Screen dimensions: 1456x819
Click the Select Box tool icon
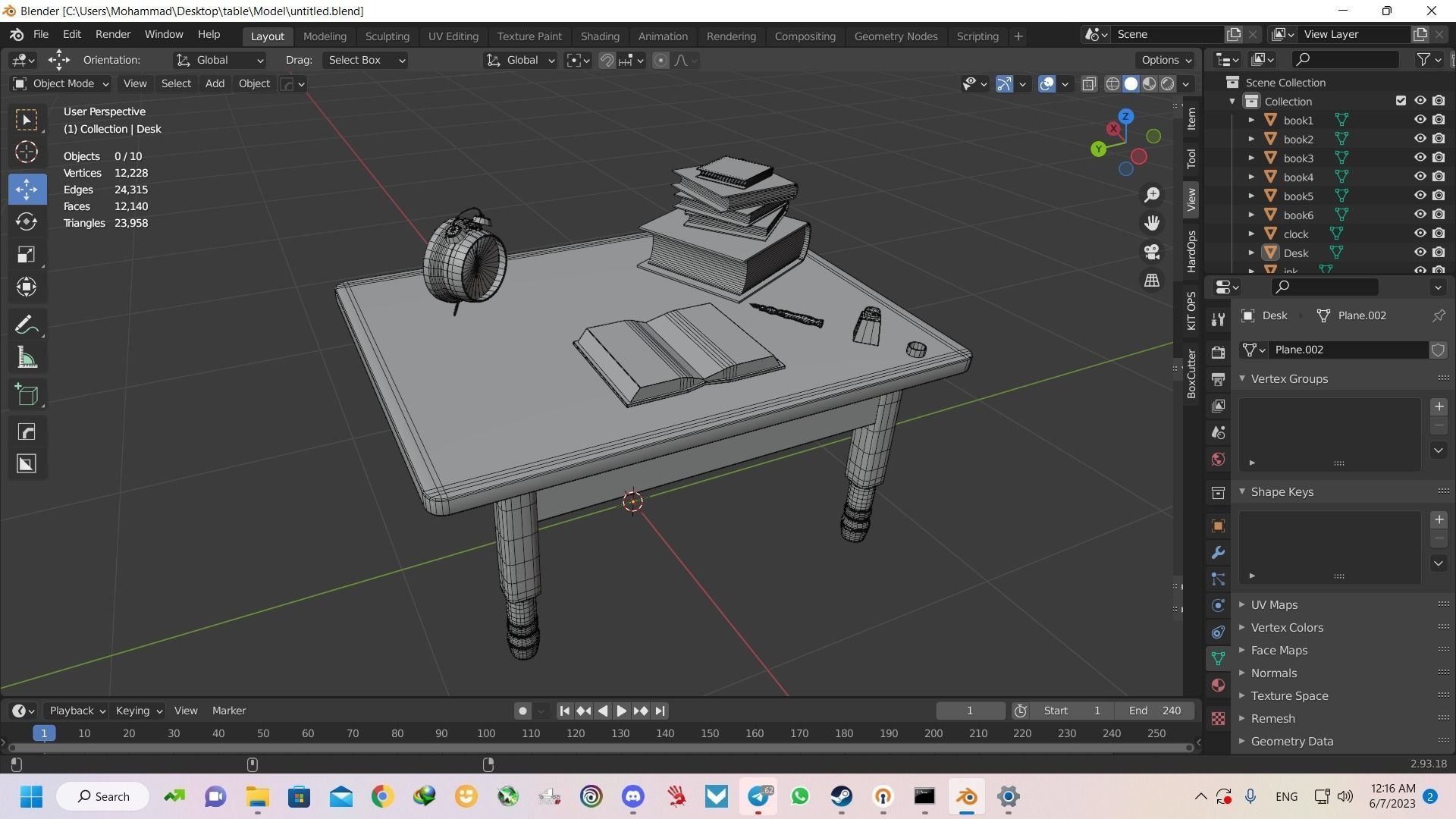(x=27, y=120)
